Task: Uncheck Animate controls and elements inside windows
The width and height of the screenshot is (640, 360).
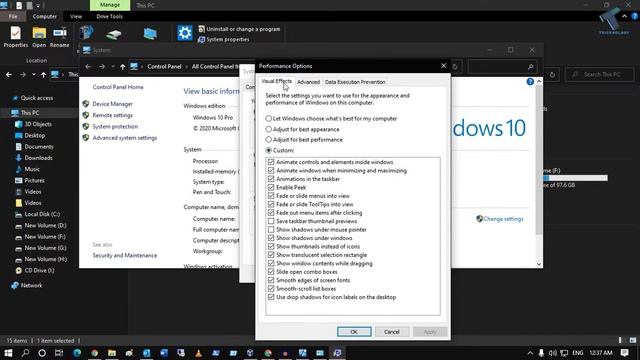Action: point(271,162)
